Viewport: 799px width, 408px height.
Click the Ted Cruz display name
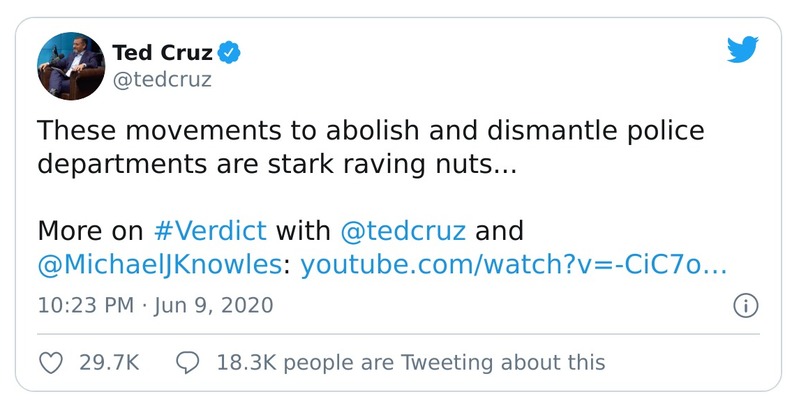[159, 50]
